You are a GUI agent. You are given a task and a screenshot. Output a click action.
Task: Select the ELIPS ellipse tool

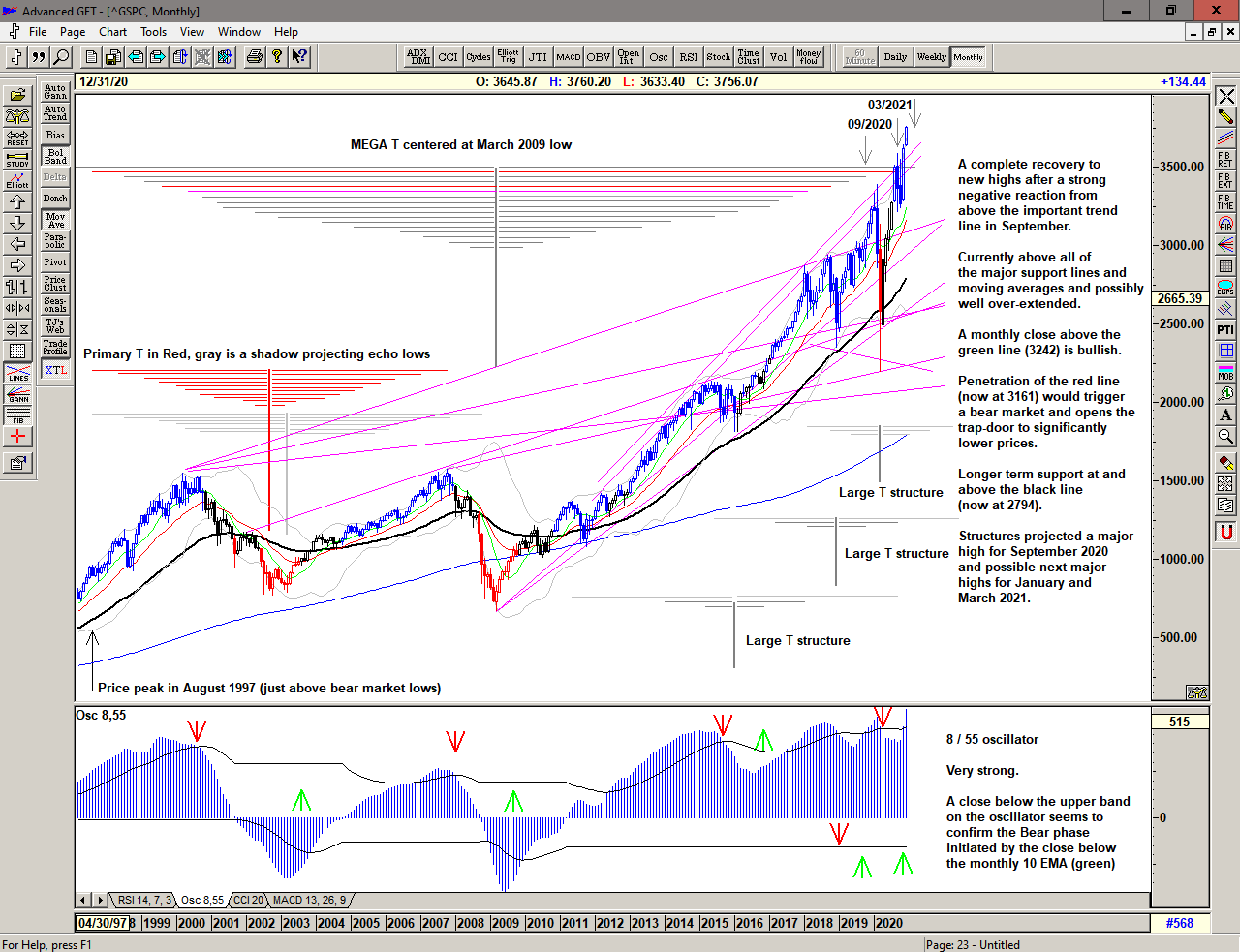pos(1225,288)
